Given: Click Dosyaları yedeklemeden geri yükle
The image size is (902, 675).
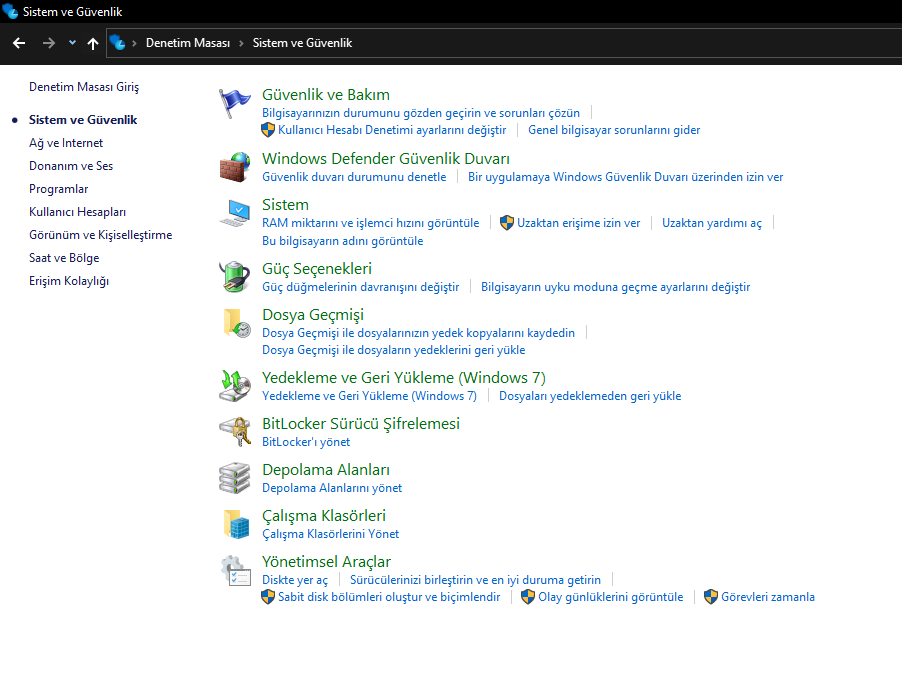Looking at the screenshot, I should pos(590,396).
